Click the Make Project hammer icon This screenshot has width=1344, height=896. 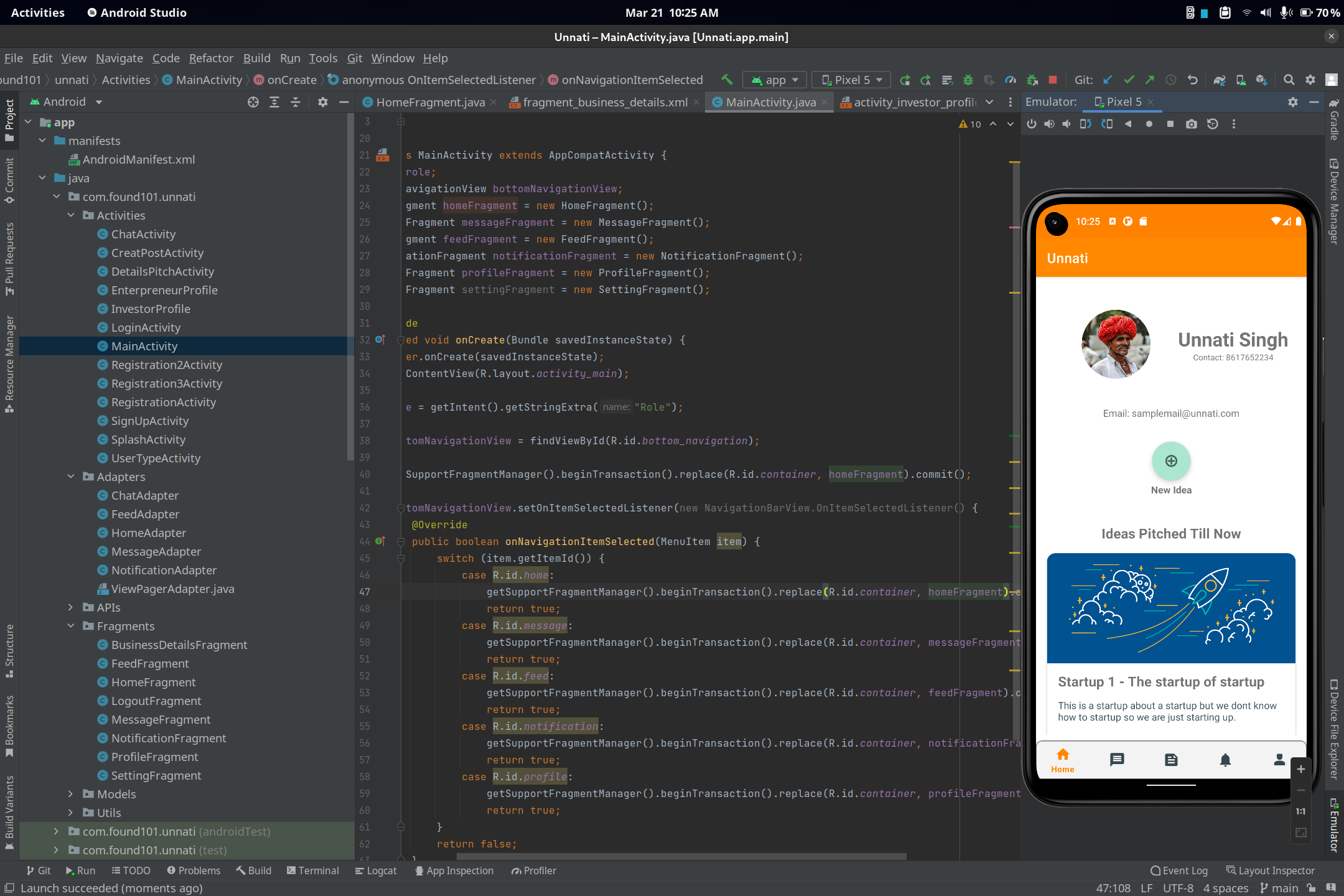click(727, 80)
